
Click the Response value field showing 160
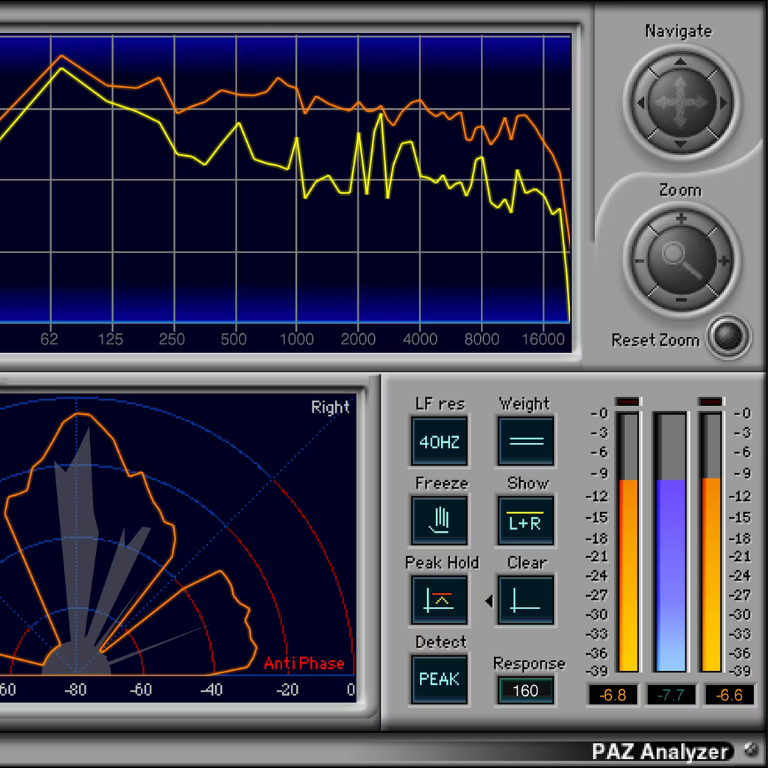525,690
